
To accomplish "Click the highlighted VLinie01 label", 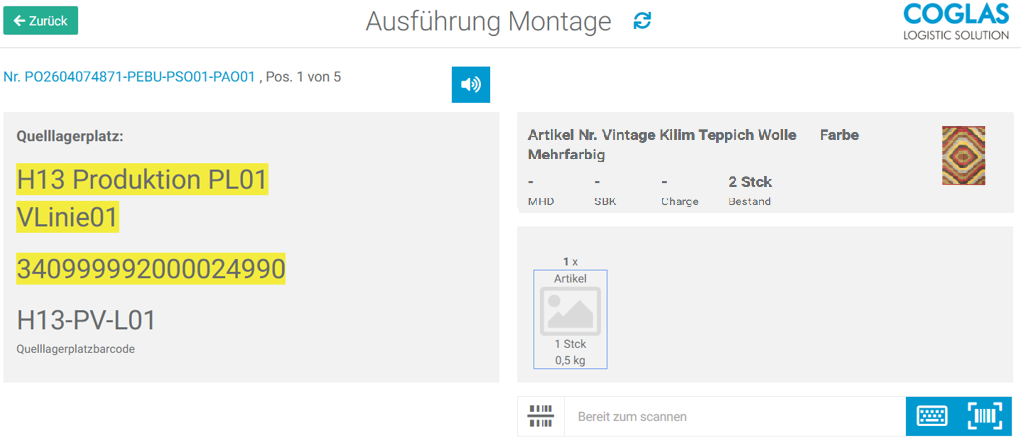I will (x=68, y=217).
